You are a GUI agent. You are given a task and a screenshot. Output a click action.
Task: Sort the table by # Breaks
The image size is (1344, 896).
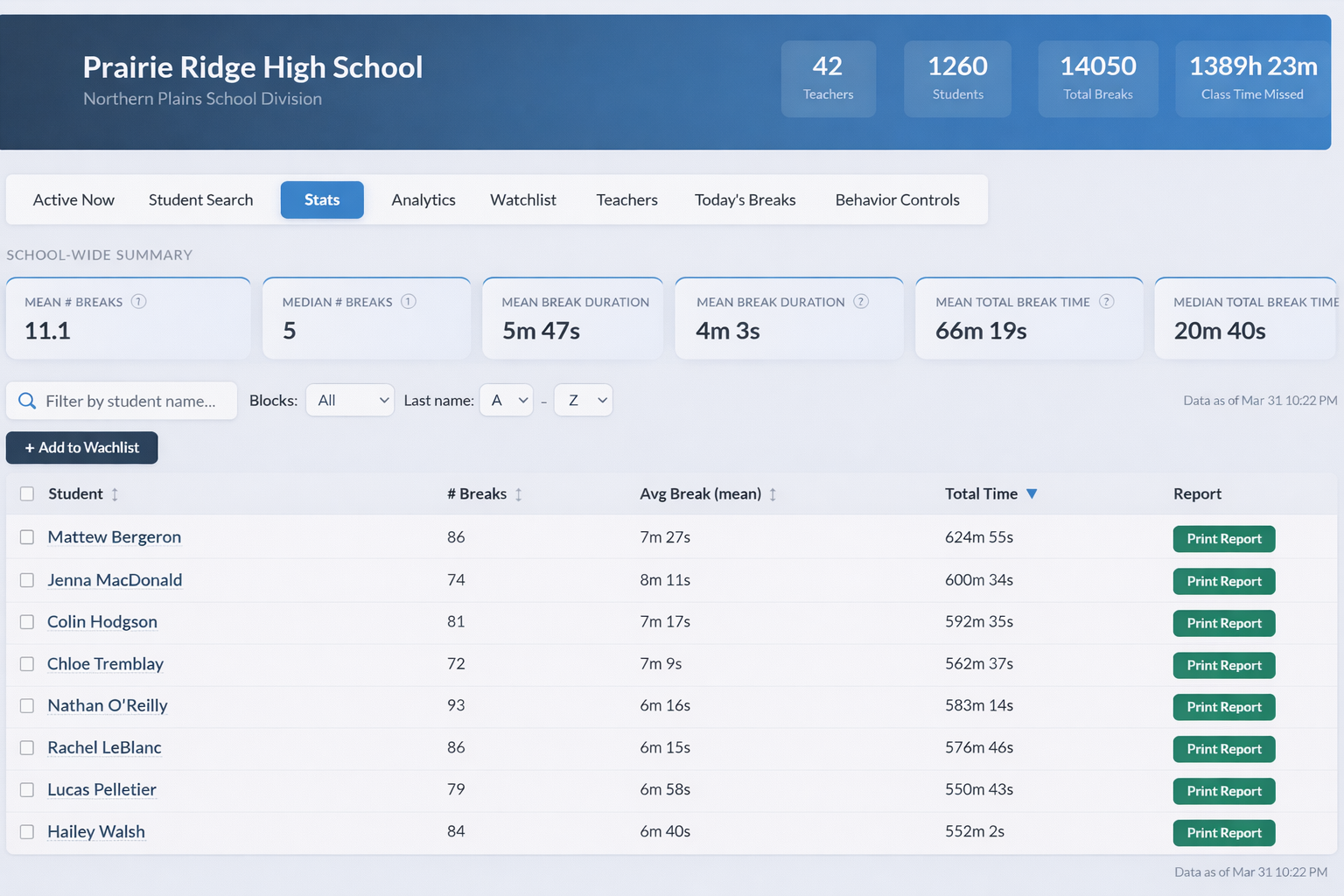518,493
